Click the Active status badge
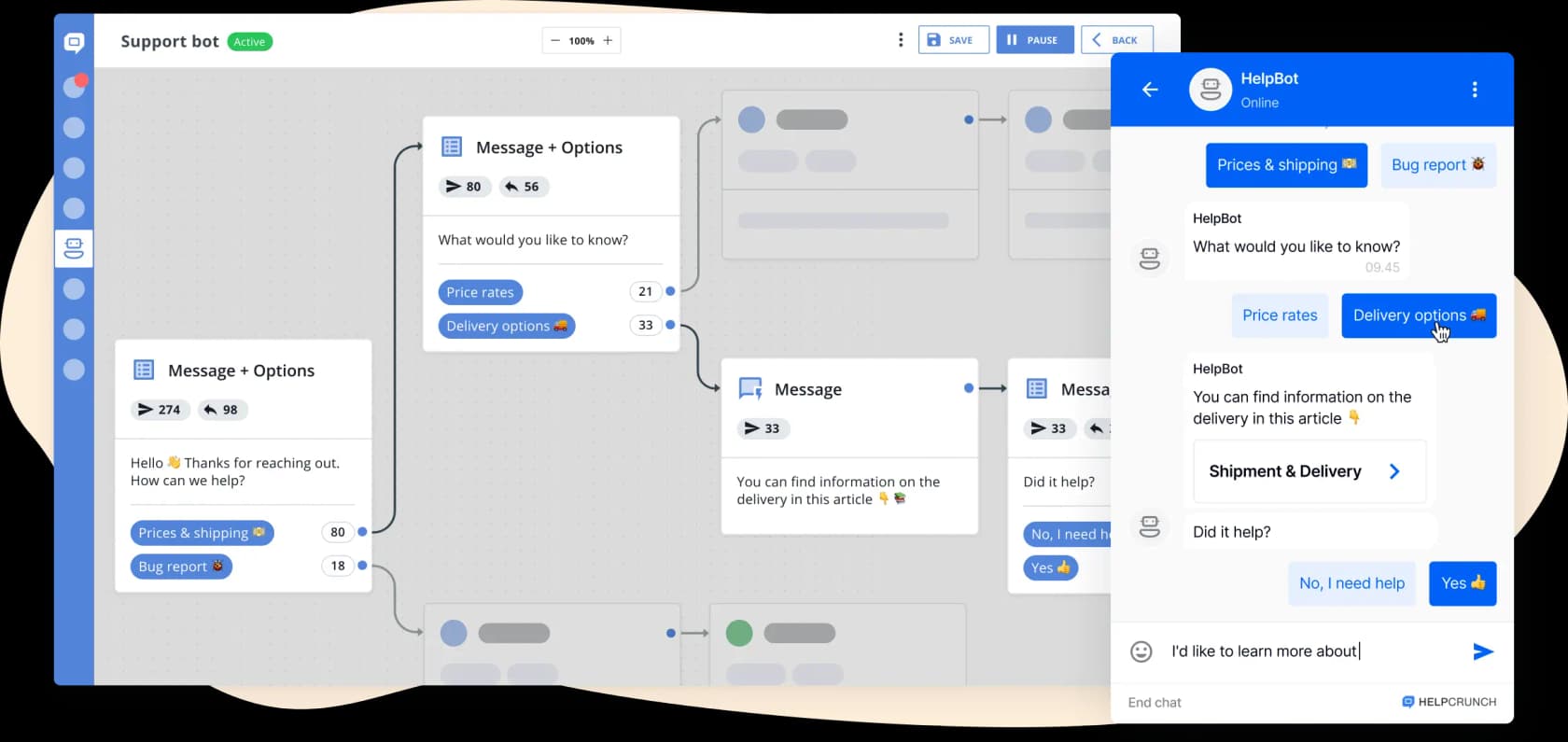This screenshot has height=742, width=1568. [x=249, y=42]
